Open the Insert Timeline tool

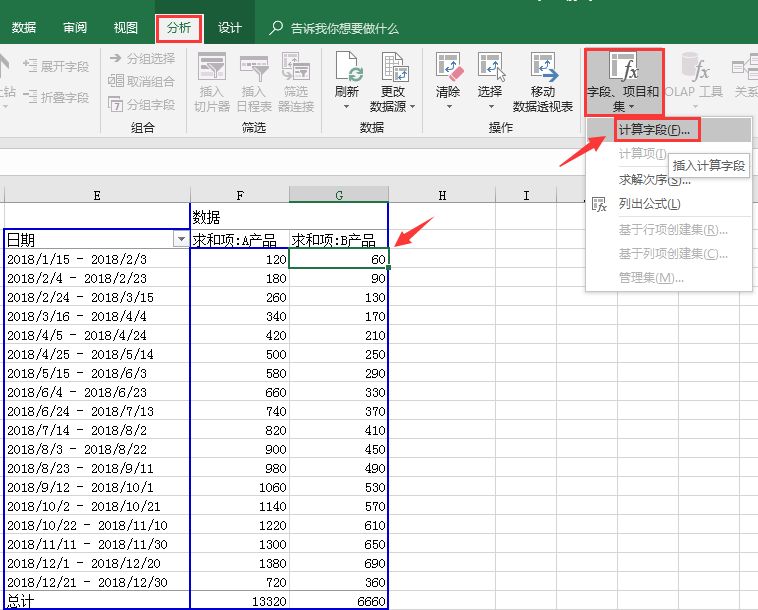coord(254,82)
